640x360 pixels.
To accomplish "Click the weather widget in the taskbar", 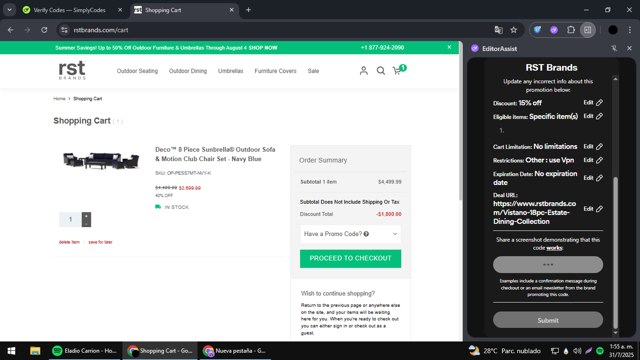I will [x=504, y=351].
